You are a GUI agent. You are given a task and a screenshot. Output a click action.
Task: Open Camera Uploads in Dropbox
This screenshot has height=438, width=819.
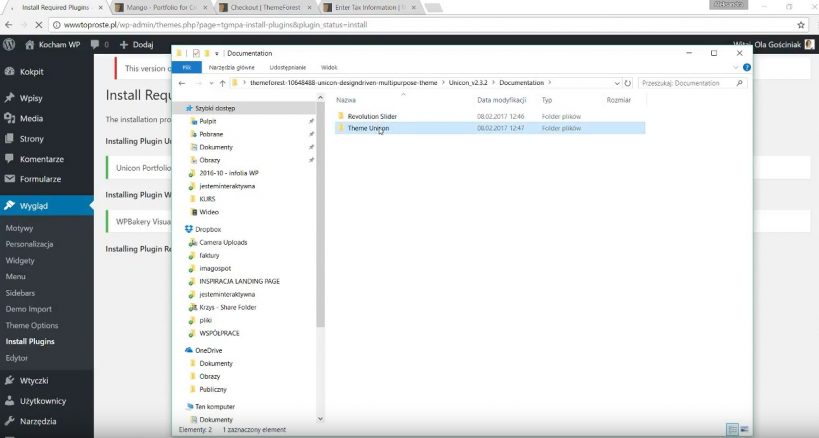coord(223,242)
